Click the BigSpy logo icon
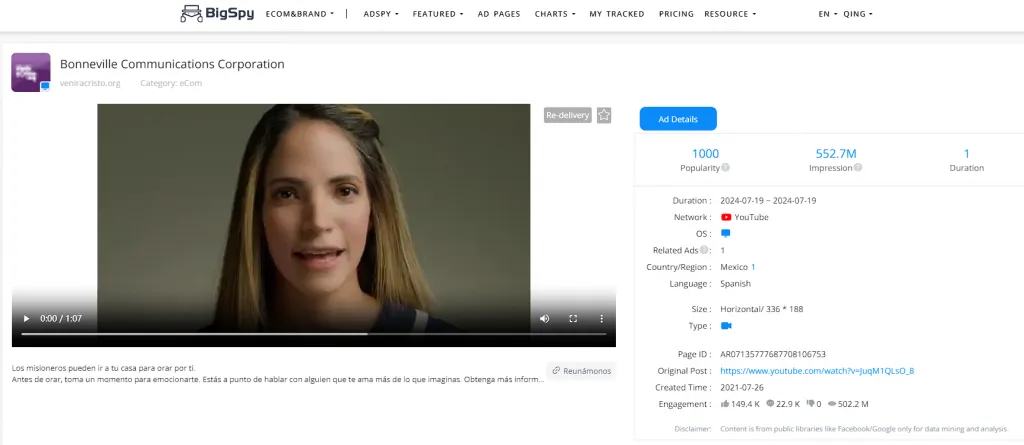Image resolution: width=1024 pixels, height=445 pixels. [x=191, y=14]
